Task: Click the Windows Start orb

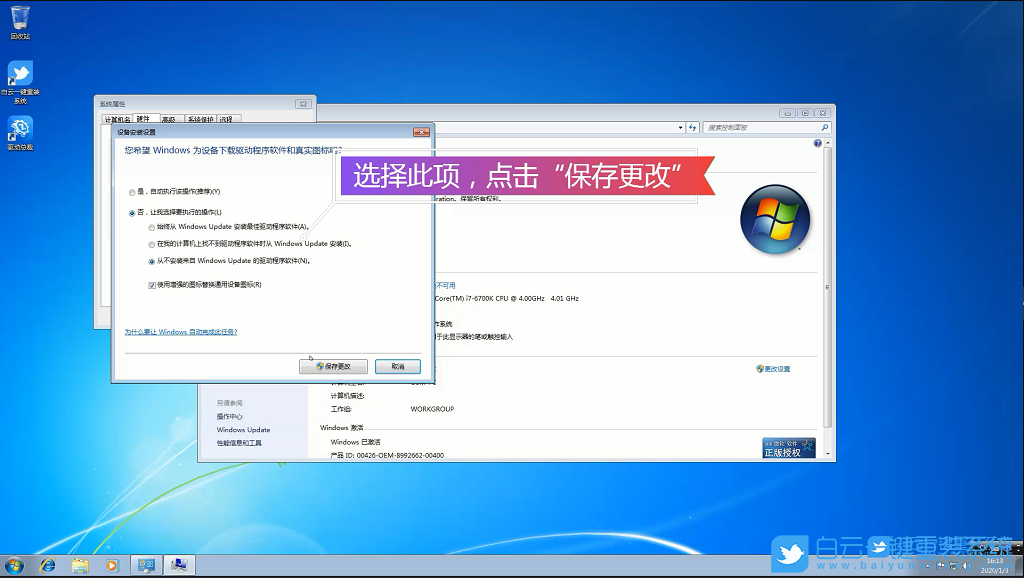Action: pyautogui.click(x=14, y=566)
